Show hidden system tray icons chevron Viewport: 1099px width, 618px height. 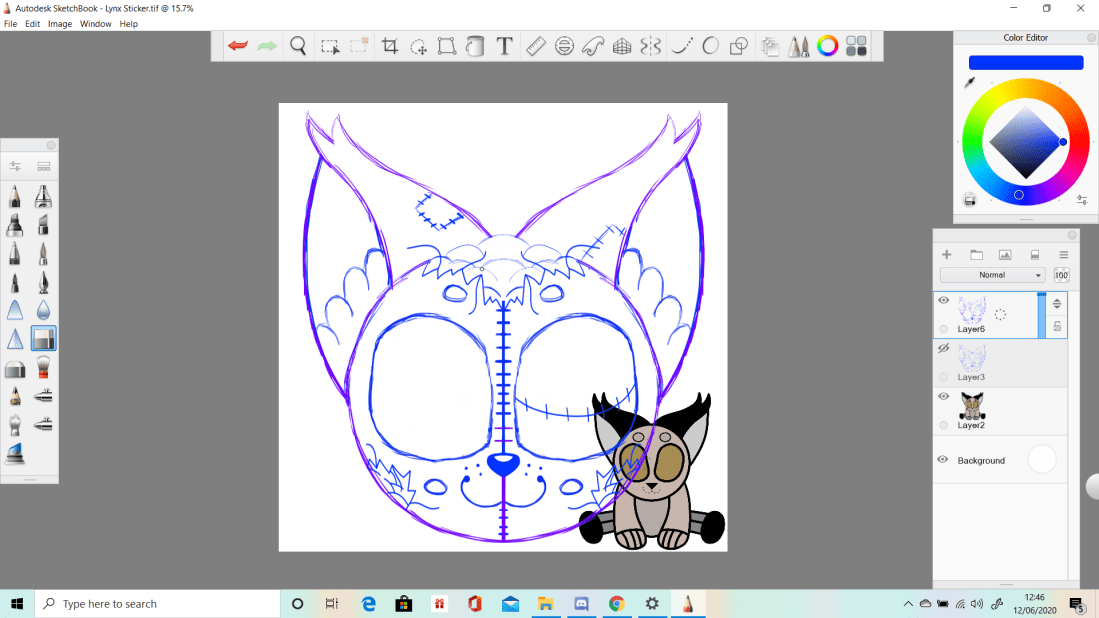tap(908, 604)
